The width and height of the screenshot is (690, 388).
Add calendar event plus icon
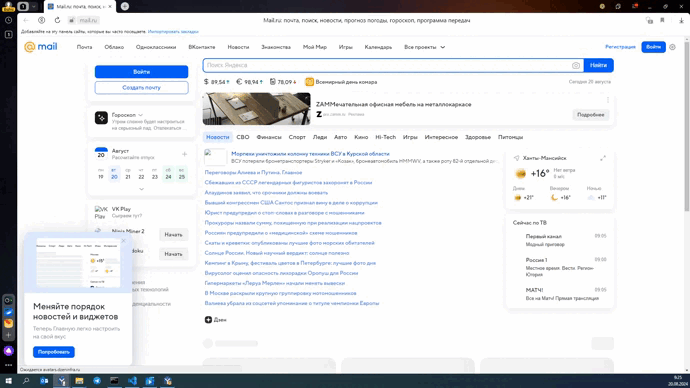point(184,154)
